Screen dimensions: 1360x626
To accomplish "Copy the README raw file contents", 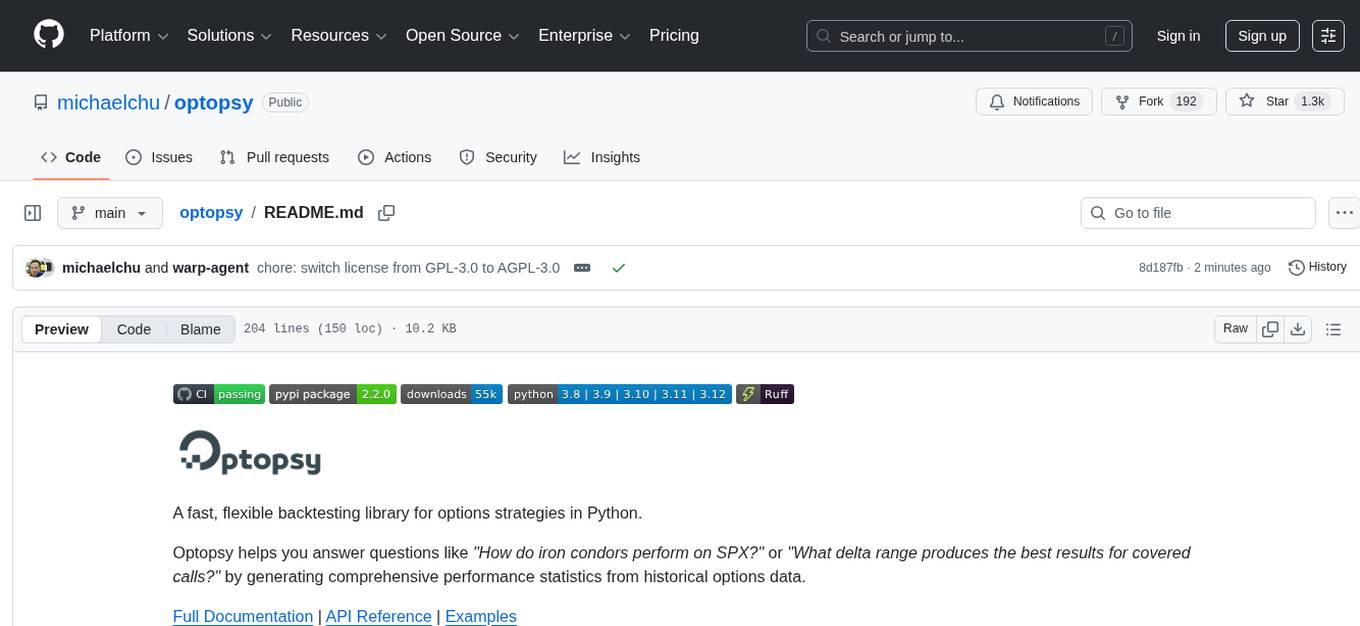I will (x=1270, y=328).
